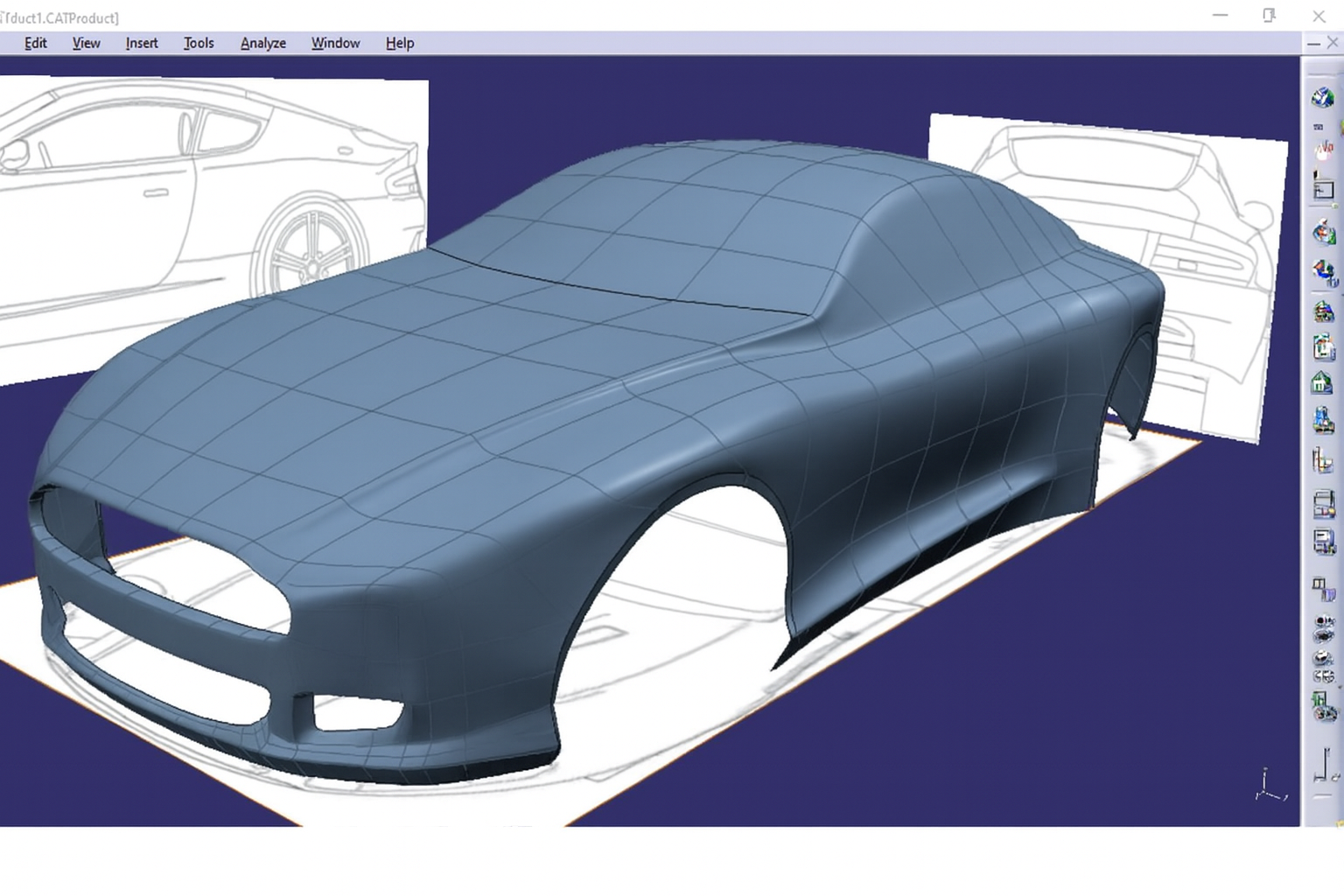Select the red hand-shaped icon in right toolbar
Viewport: 1344px width, 896px height.
1325,149
